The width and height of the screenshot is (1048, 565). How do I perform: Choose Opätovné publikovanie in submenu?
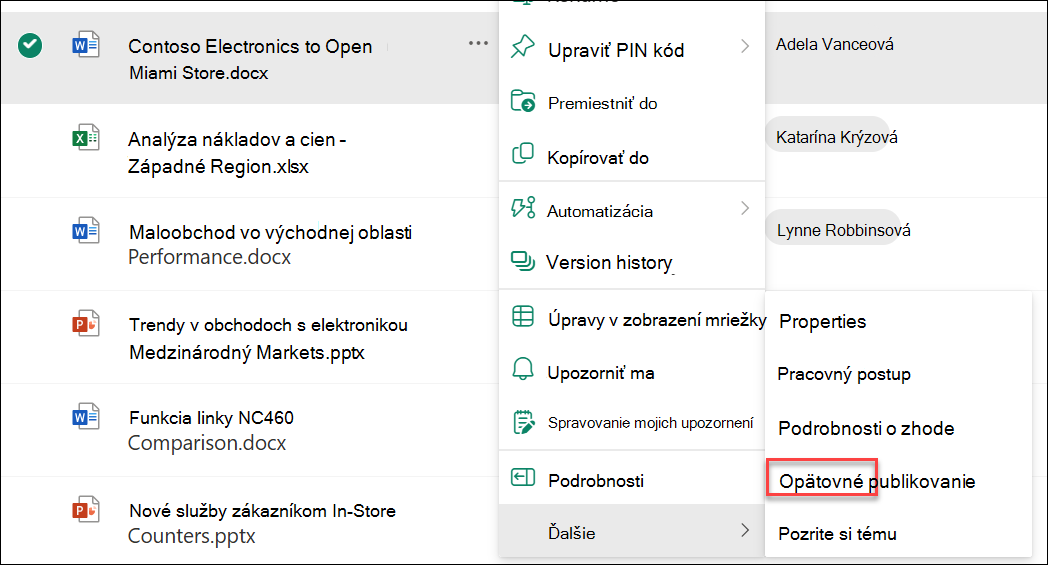coord(898,481)
